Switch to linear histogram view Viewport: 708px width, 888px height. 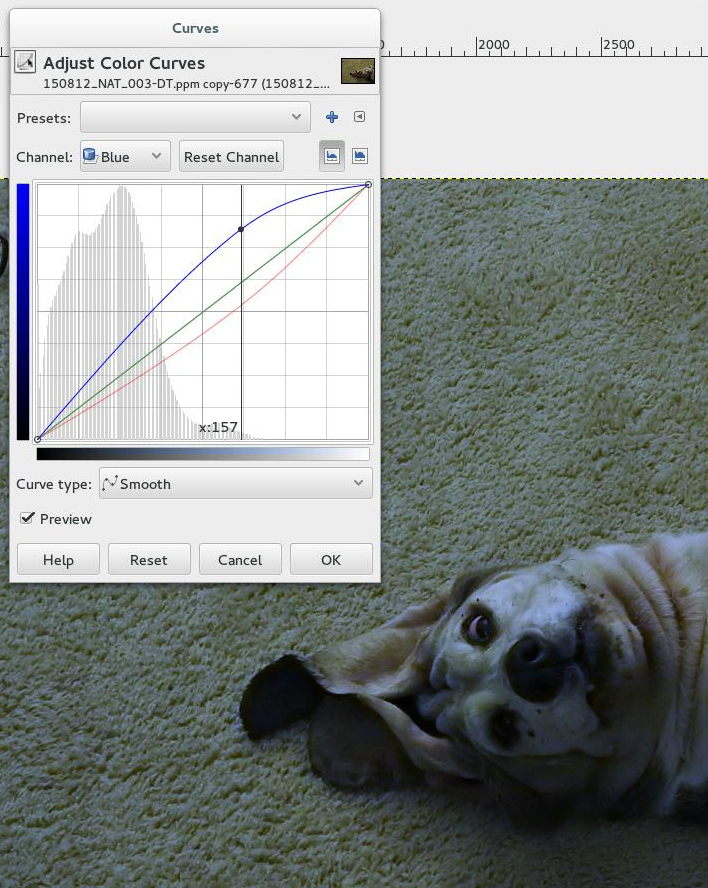point(332,156)
